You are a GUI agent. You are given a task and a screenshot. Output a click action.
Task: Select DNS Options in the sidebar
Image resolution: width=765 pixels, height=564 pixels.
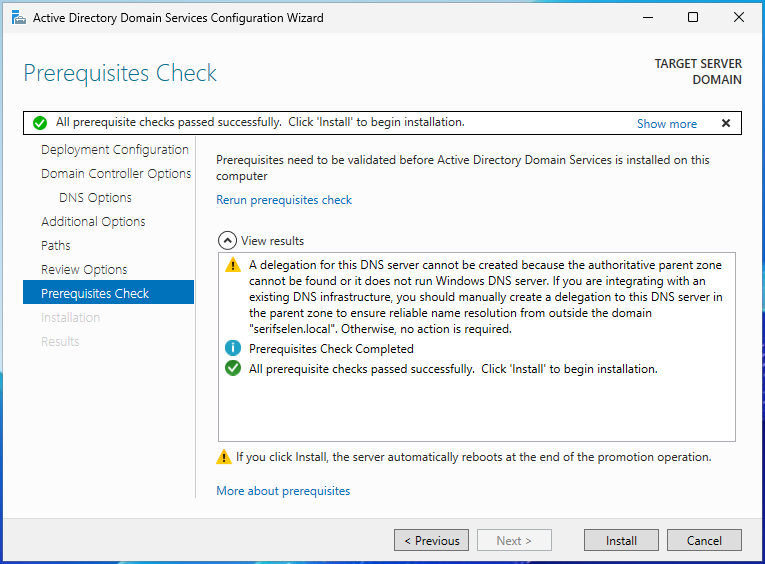(95, 198)
